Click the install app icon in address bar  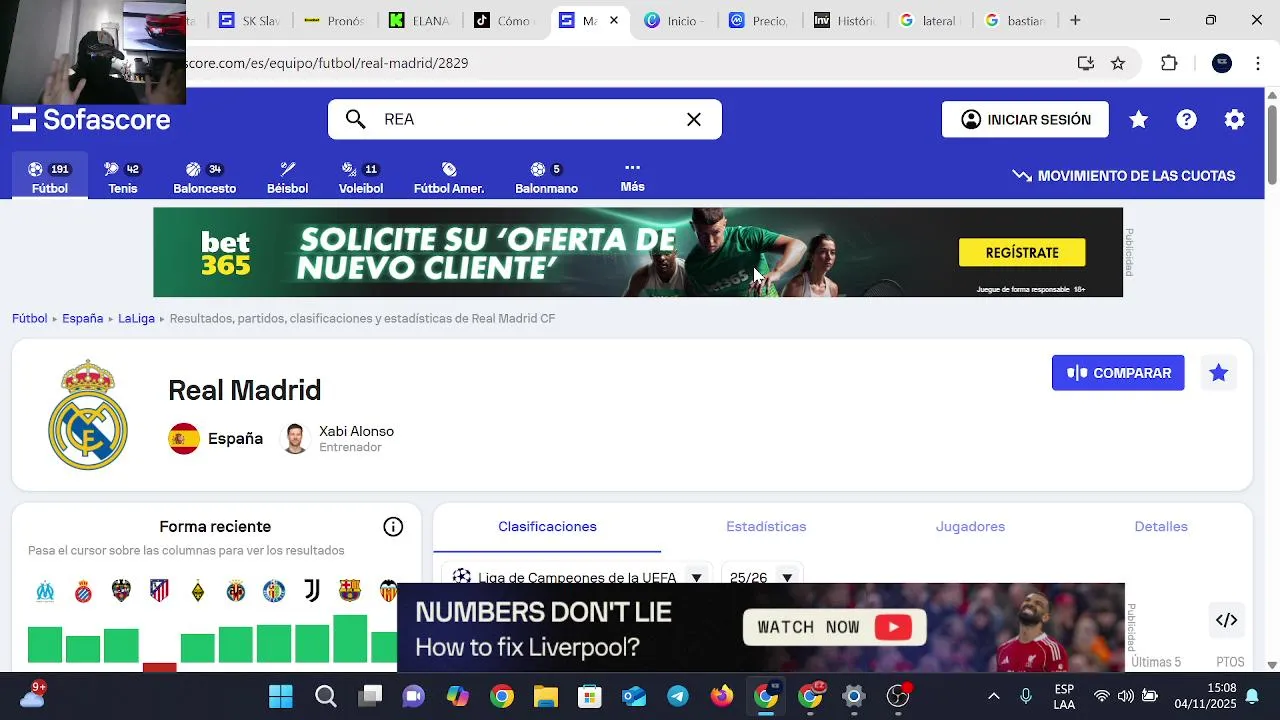(x=1085, y=63)
